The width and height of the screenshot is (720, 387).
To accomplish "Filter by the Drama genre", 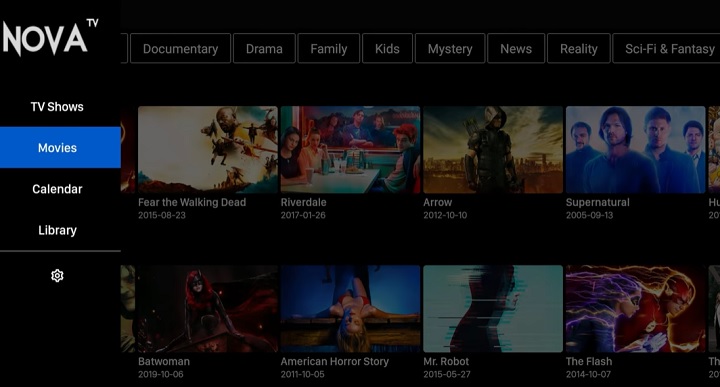I will pos(264,48).
